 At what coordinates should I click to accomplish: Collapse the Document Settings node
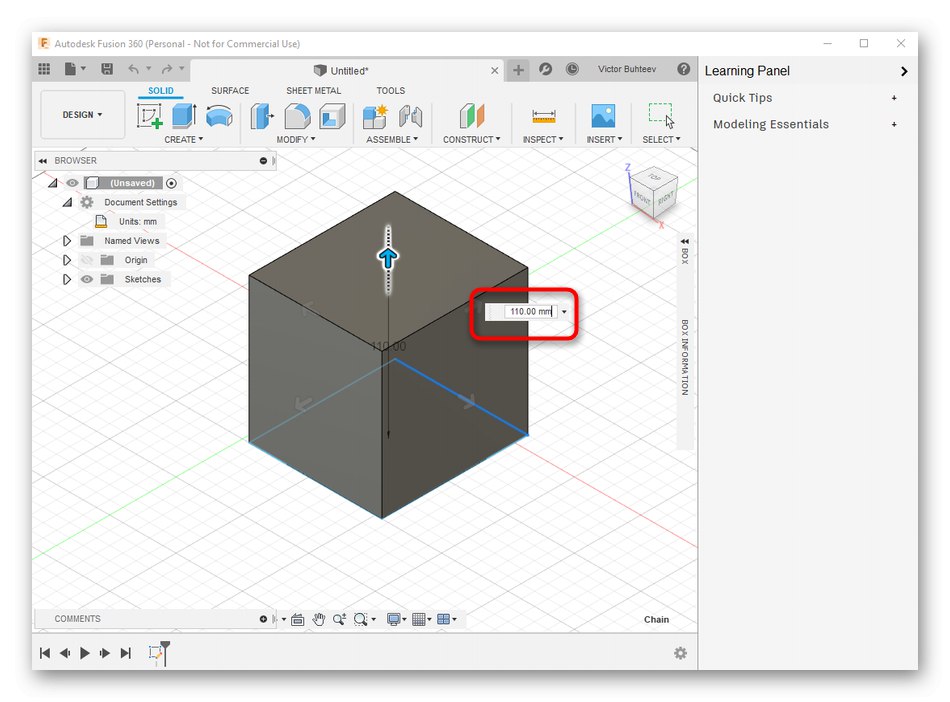[67, 202]
